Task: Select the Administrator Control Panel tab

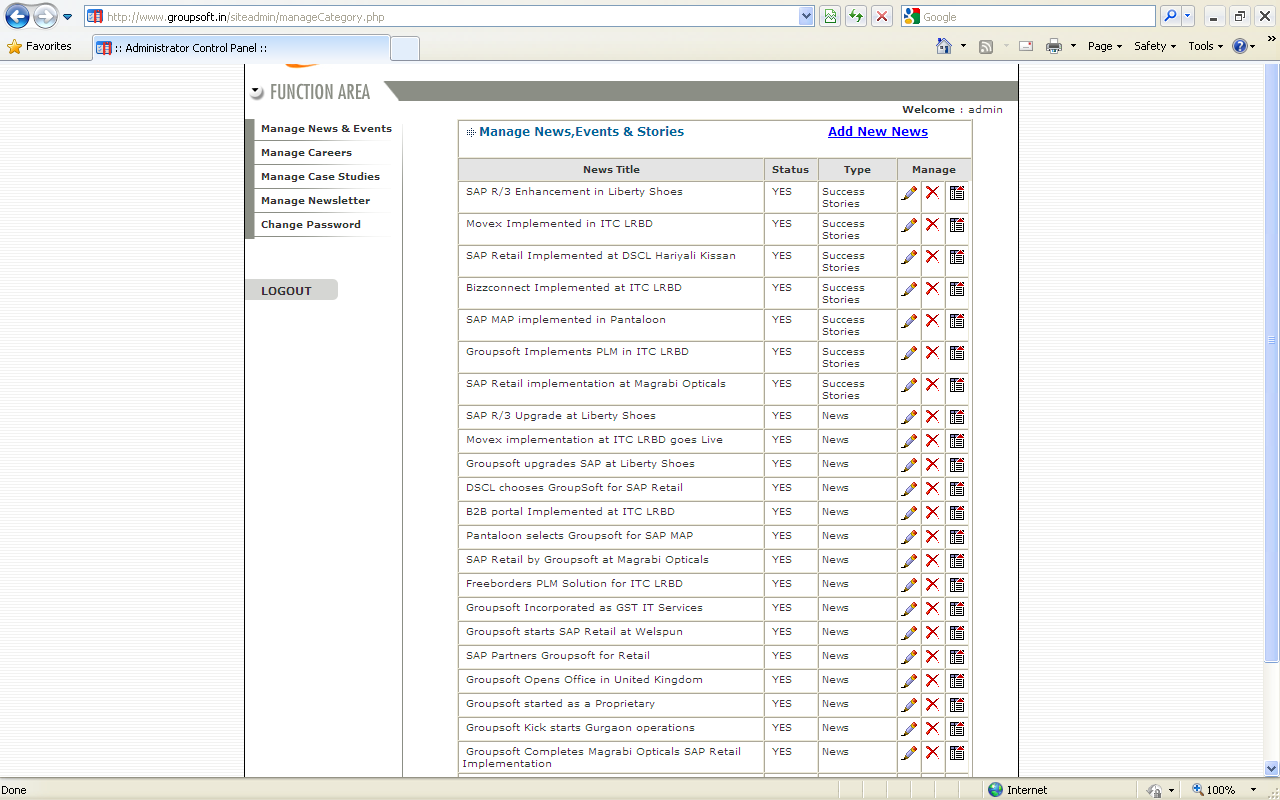Action: [241, 48]
